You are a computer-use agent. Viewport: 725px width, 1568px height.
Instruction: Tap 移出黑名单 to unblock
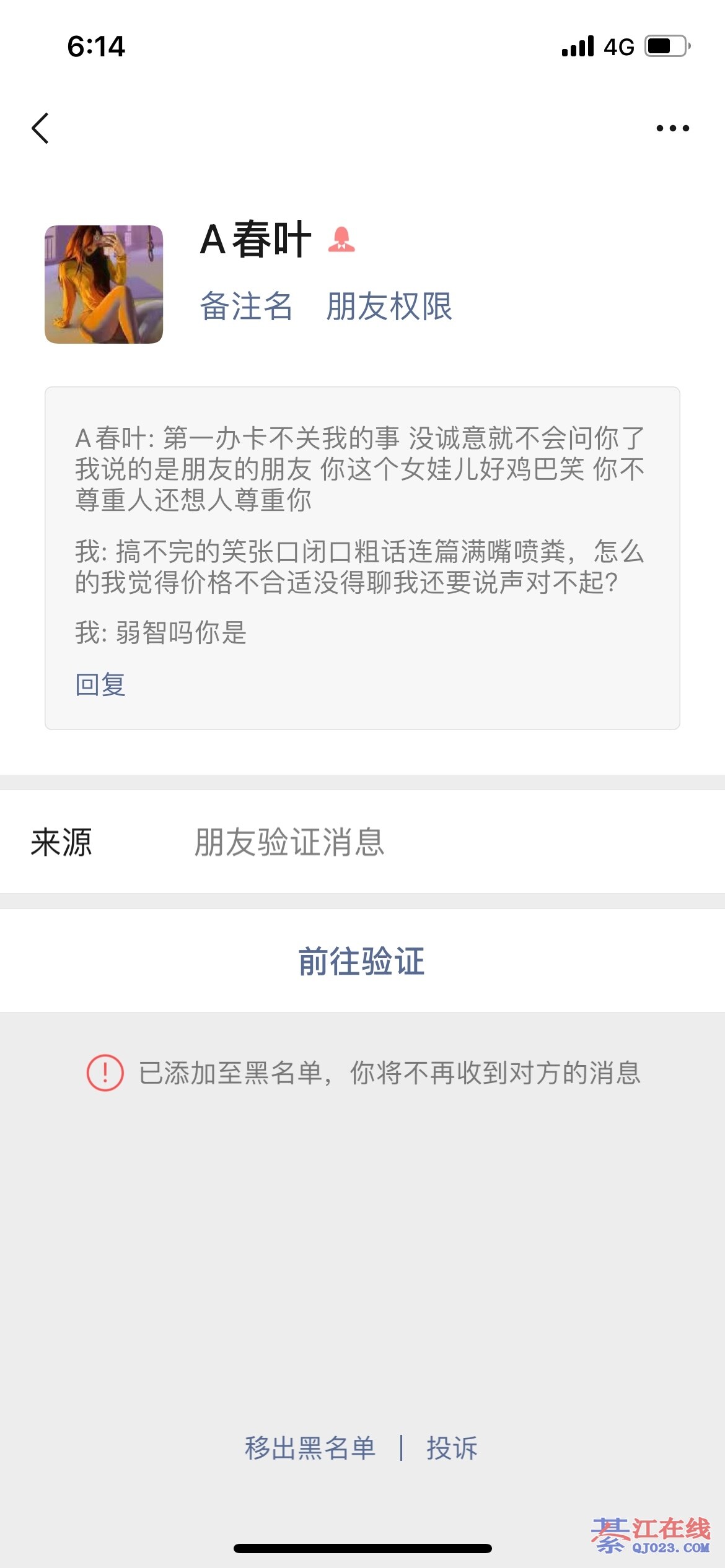tap(310, 1448)
